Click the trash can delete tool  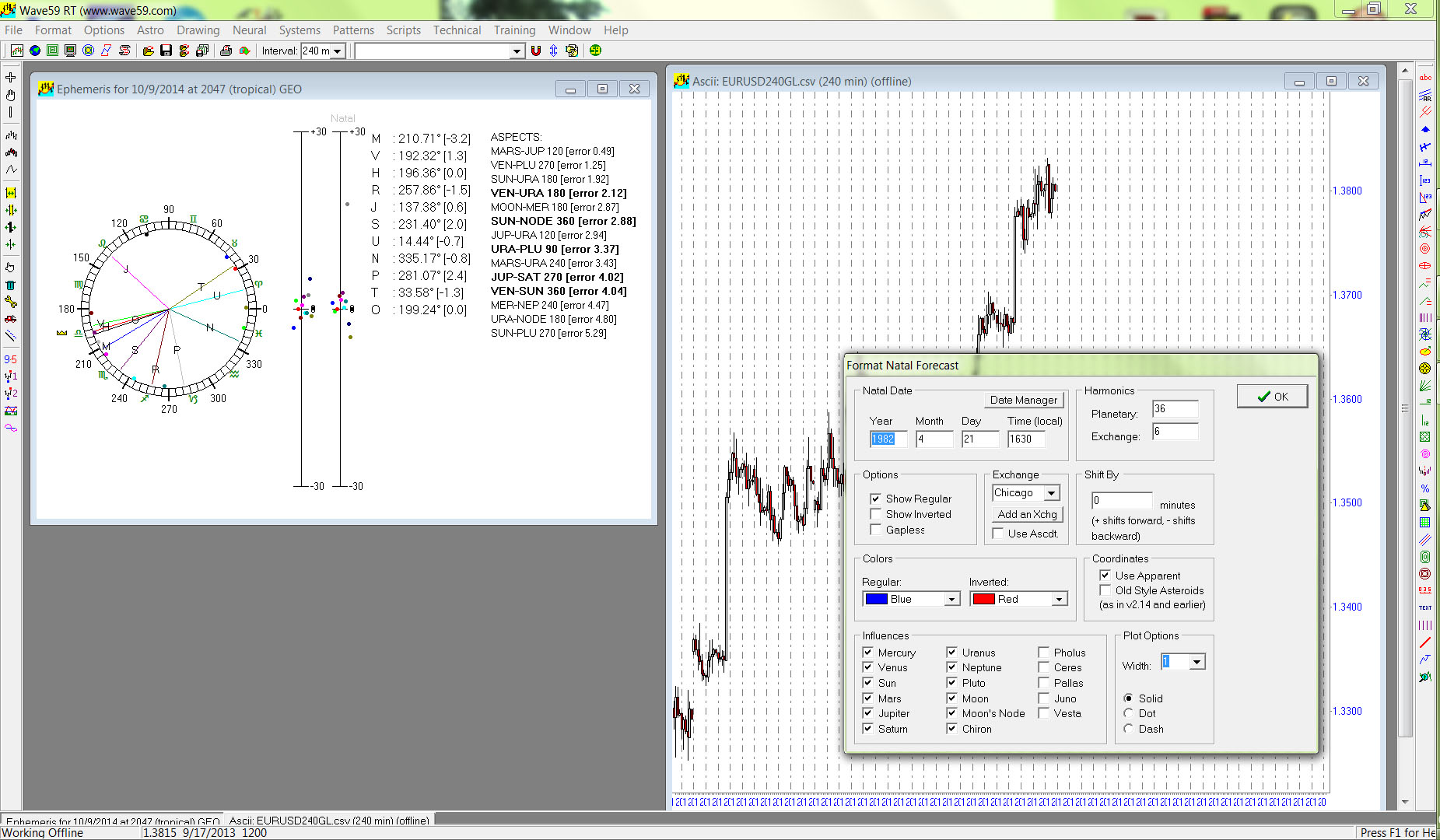click(11, 285)
